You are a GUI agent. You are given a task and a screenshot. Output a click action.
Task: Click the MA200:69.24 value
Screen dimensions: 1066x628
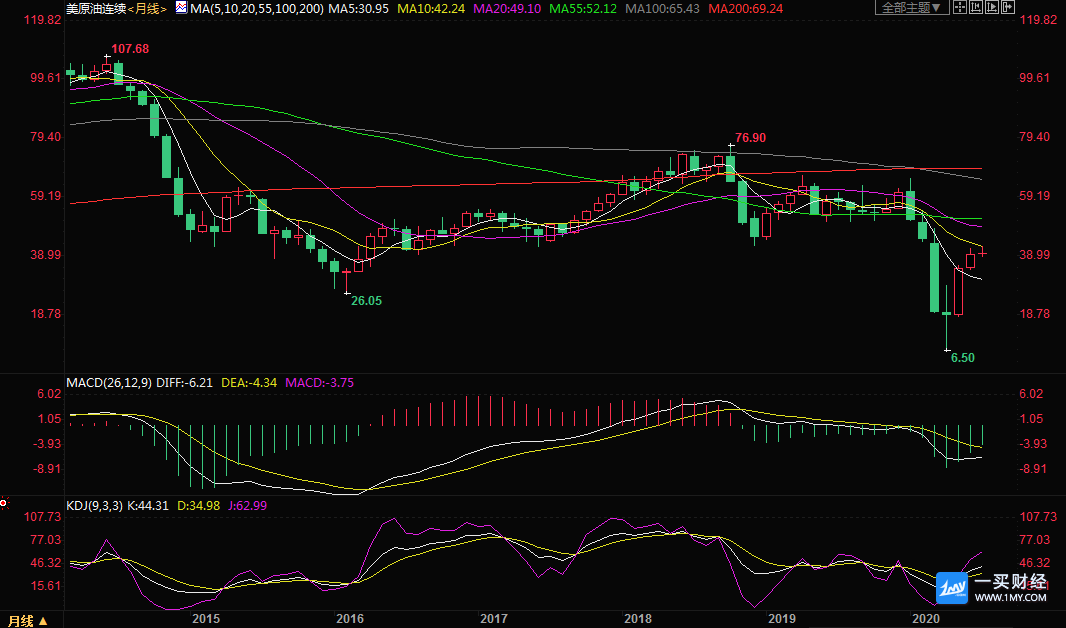746,9
